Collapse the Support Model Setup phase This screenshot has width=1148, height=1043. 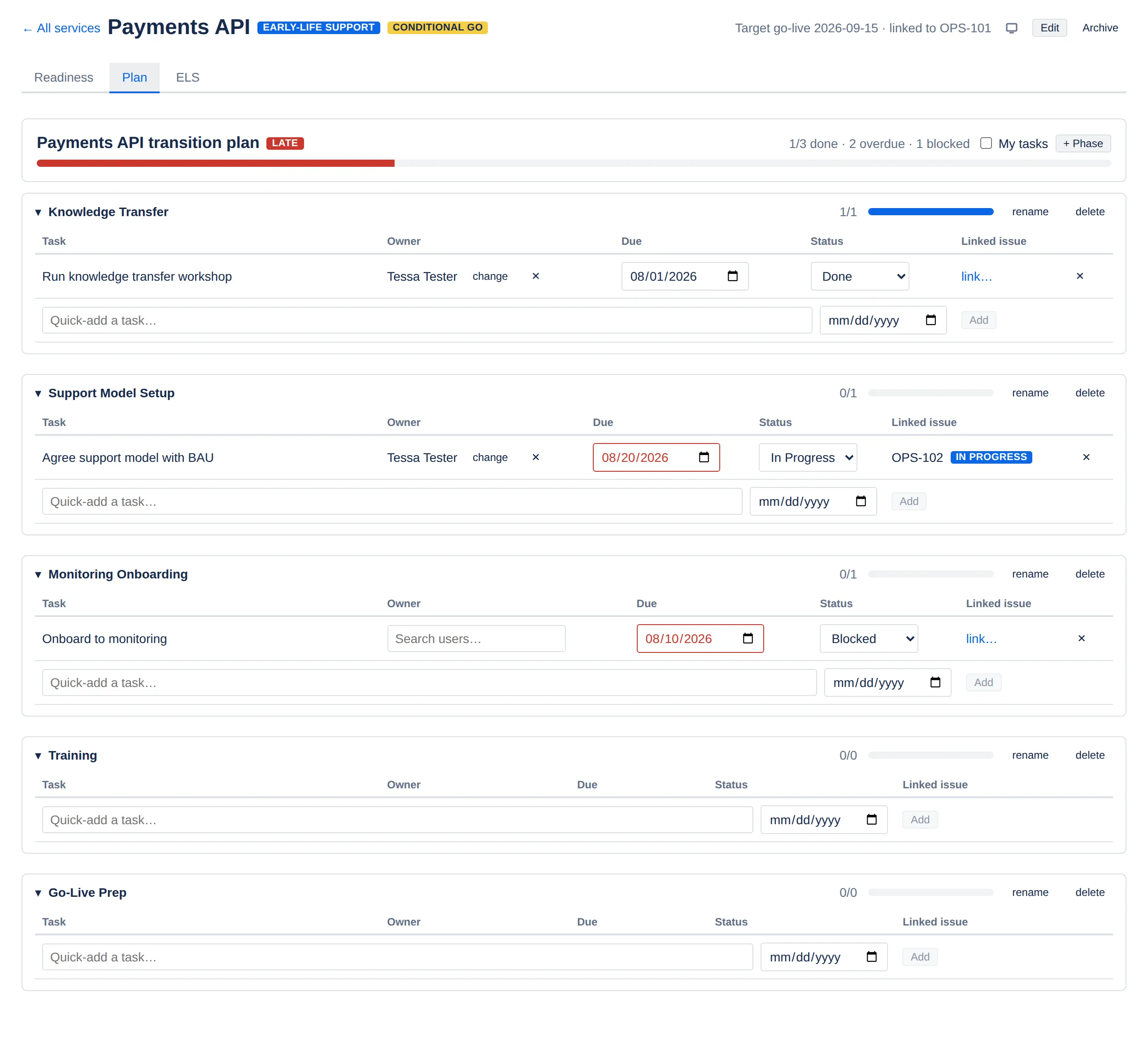click(x=38, y=393)
